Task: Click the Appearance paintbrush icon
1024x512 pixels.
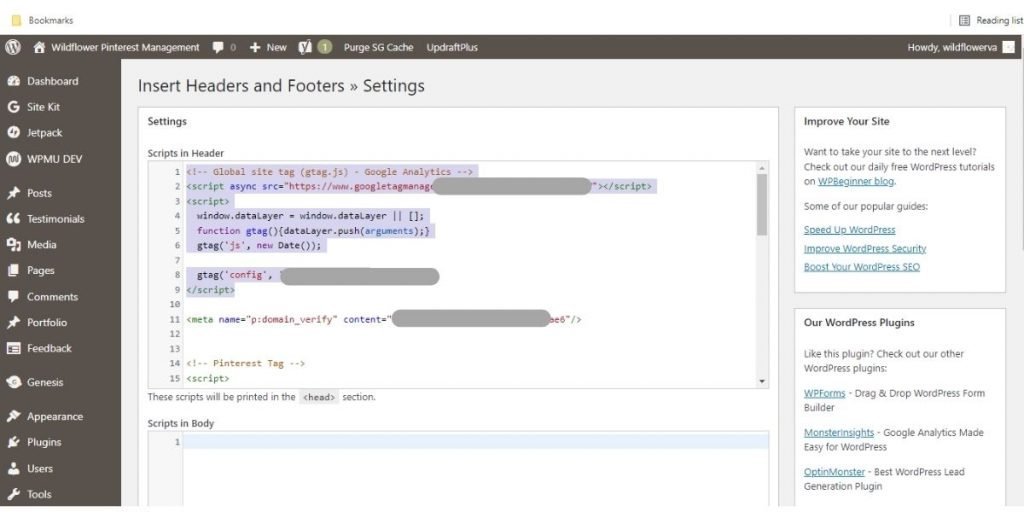Action: [x=13, y=417]
